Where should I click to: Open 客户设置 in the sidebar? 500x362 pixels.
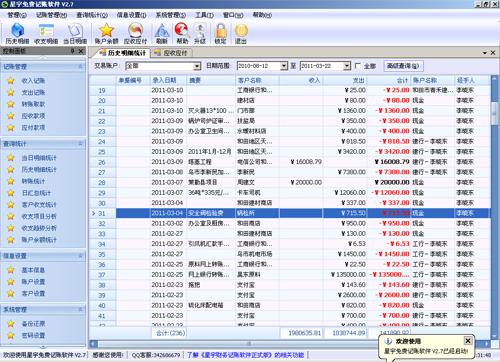click(x=33, y=293)
